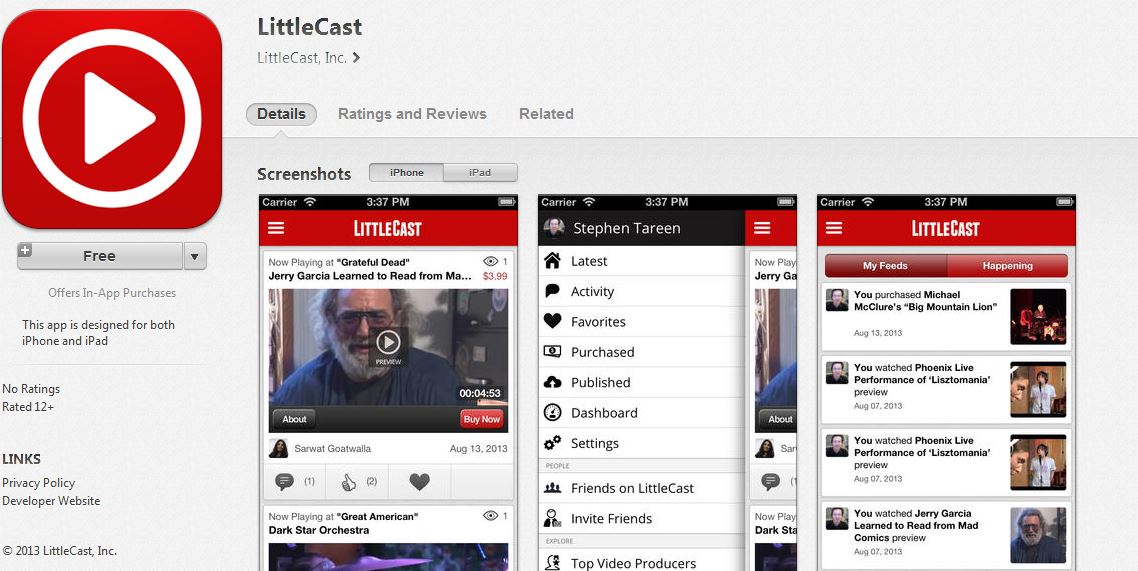Open the Details tab
Screen dimensions: 1138x571
click(282, 114)
